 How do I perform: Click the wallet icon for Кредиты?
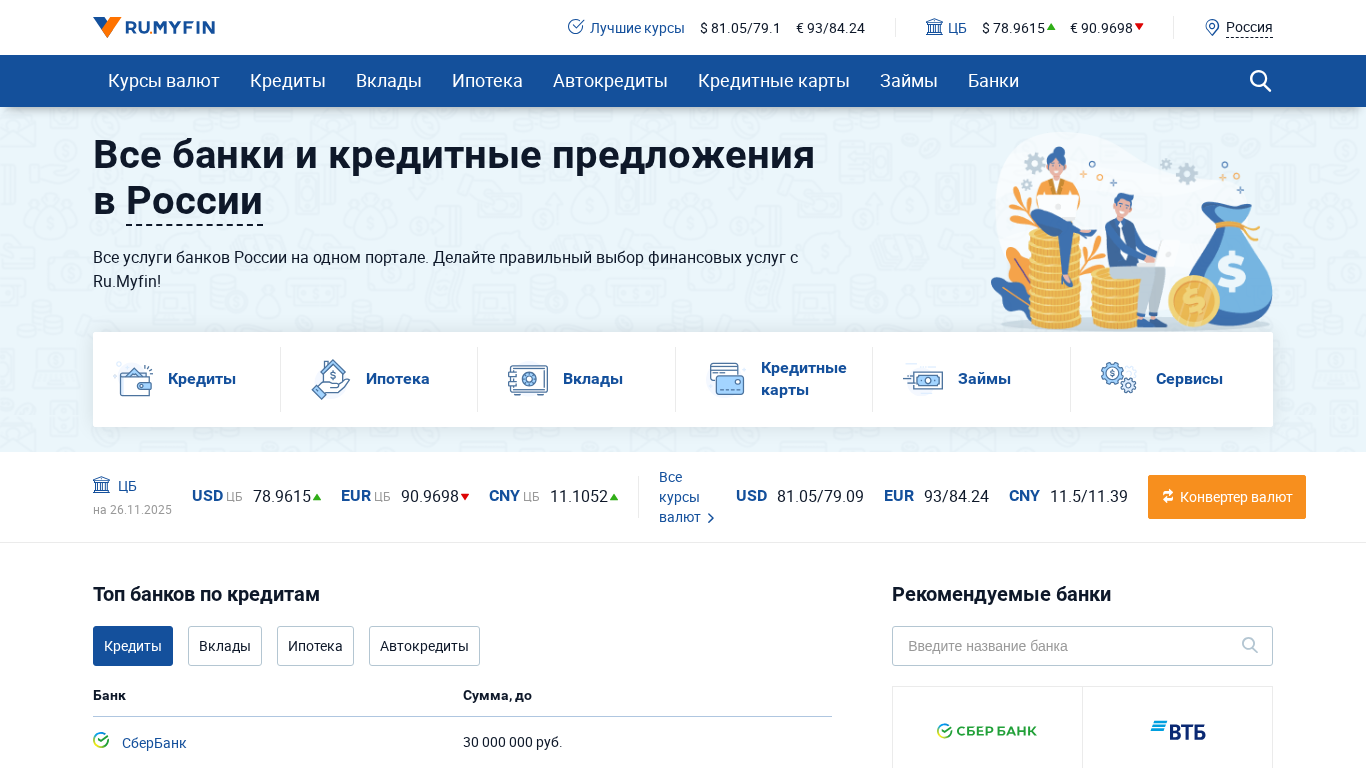click(134, 379)
